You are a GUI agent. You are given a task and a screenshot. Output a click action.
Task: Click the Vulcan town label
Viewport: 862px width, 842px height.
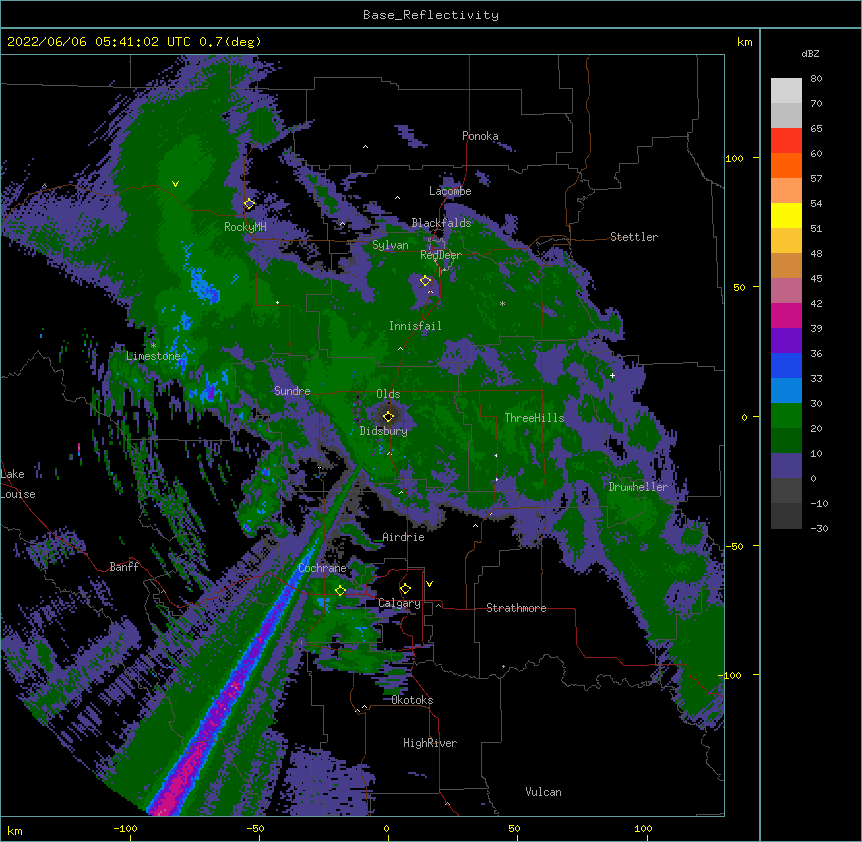click(x=543, y=792)
